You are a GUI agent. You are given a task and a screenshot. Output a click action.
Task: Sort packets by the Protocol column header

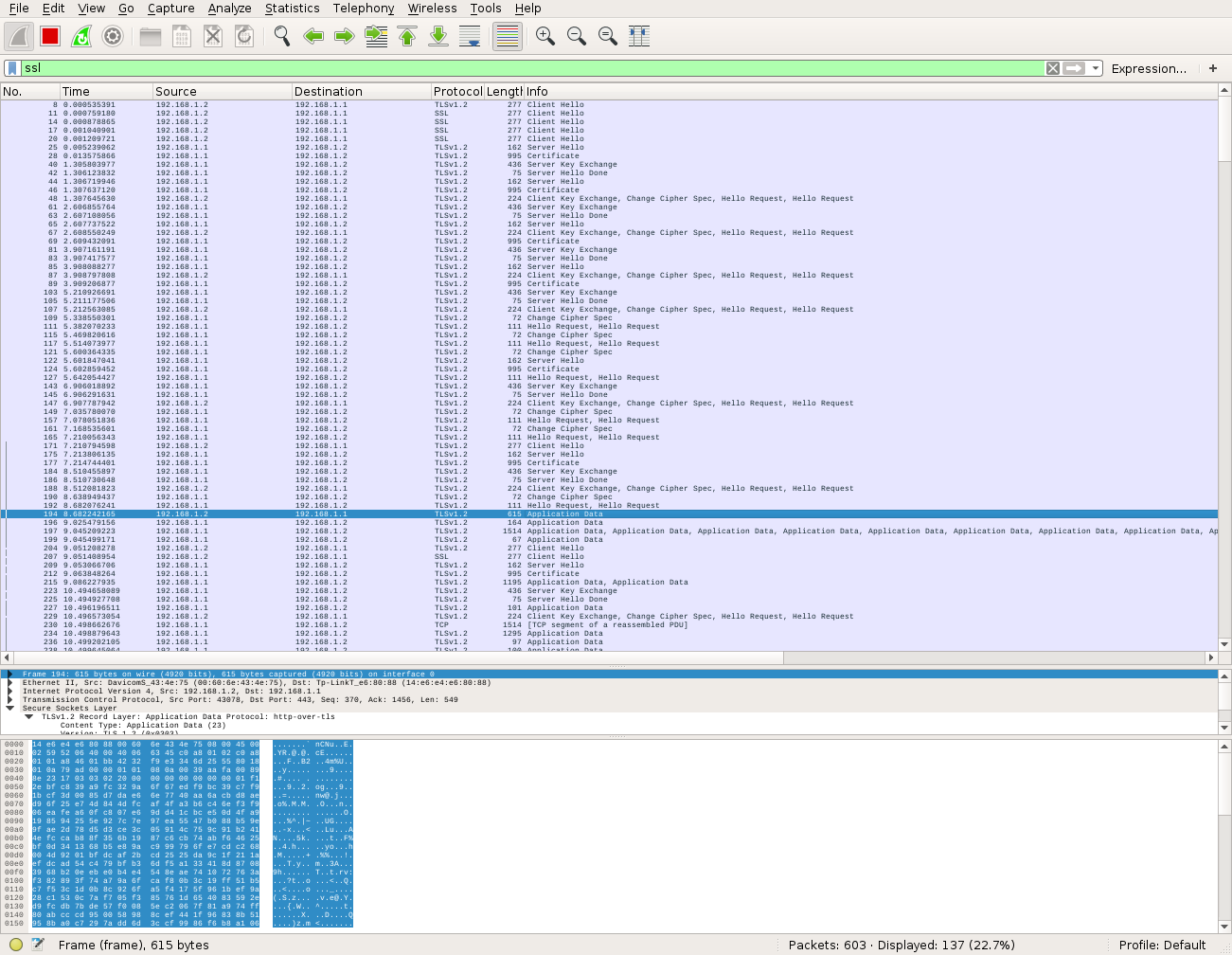click(457, 91)
